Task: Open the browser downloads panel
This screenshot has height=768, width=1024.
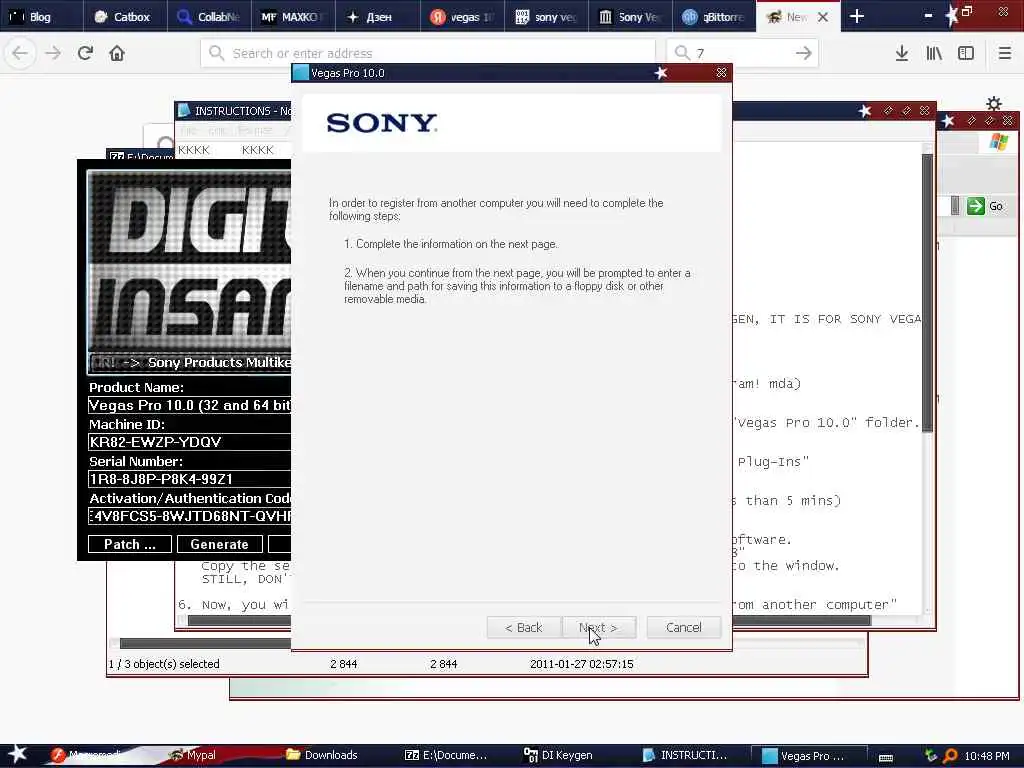Action: click(902, 53)
